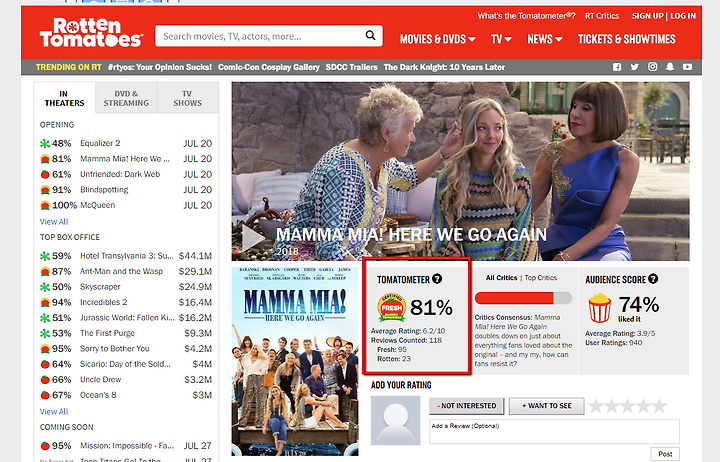Click the user avatar placeholder image
Image resolution: width=720 pixels, height=462 pixels.
(395, 421)
